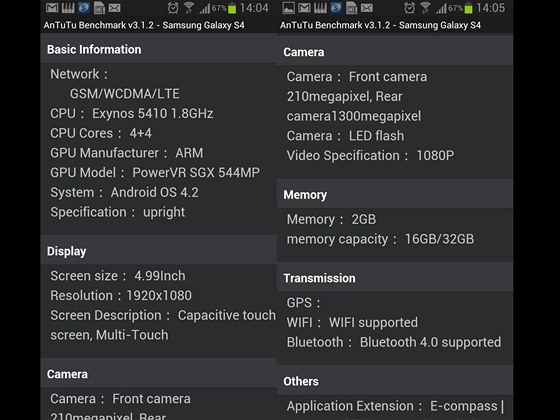Tap the AnTuTu Benchmark title in the 14:04 screen
560x420 pixels.
pyautogui.click(x=144, y=25)
